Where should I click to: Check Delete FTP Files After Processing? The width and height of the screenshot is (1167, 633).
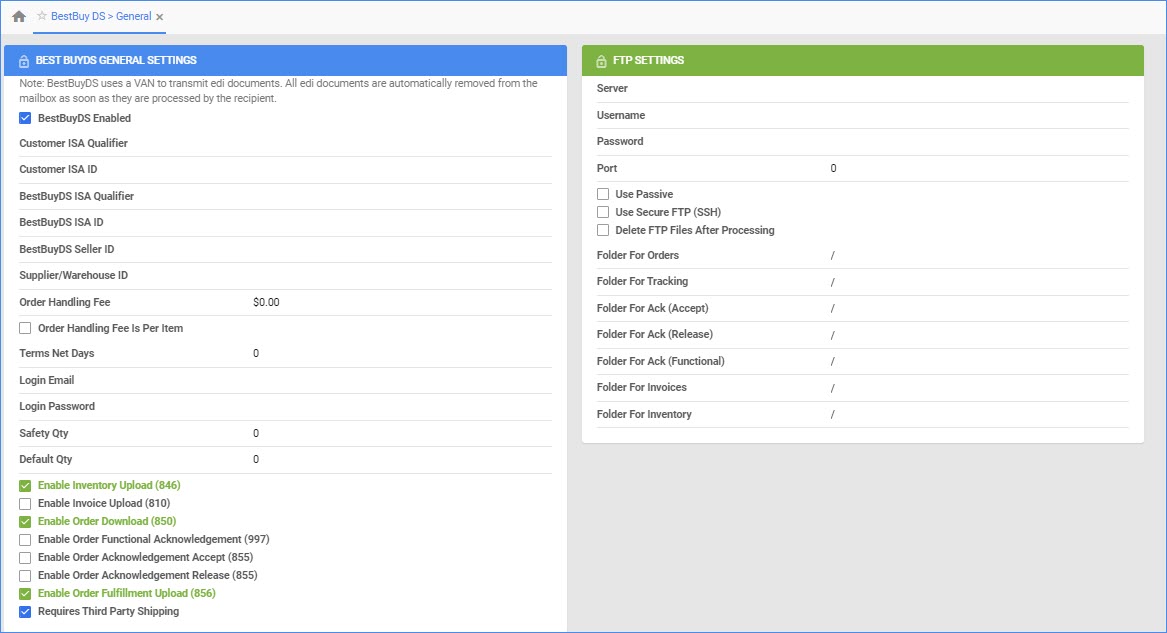(x=603, y=231)
